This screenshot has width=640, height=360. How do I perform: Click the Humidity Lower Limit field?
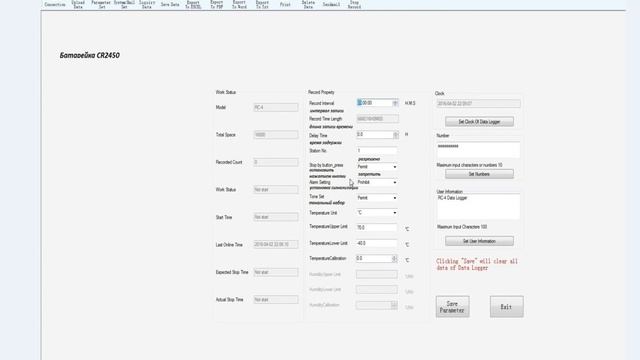(376, 290)
